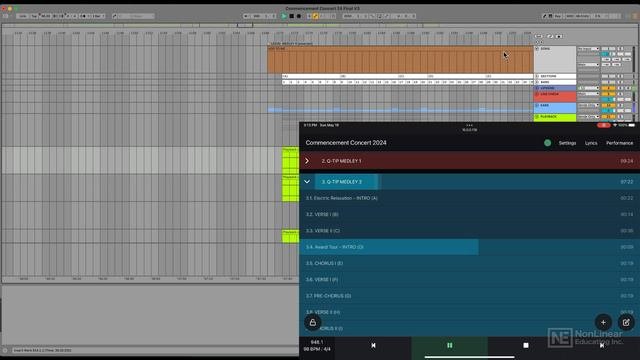Select the LINE CHECK track header
Image resolution: width=640 pixels, height=360 pixels.
pyautogui.click(x=555, y=97)
